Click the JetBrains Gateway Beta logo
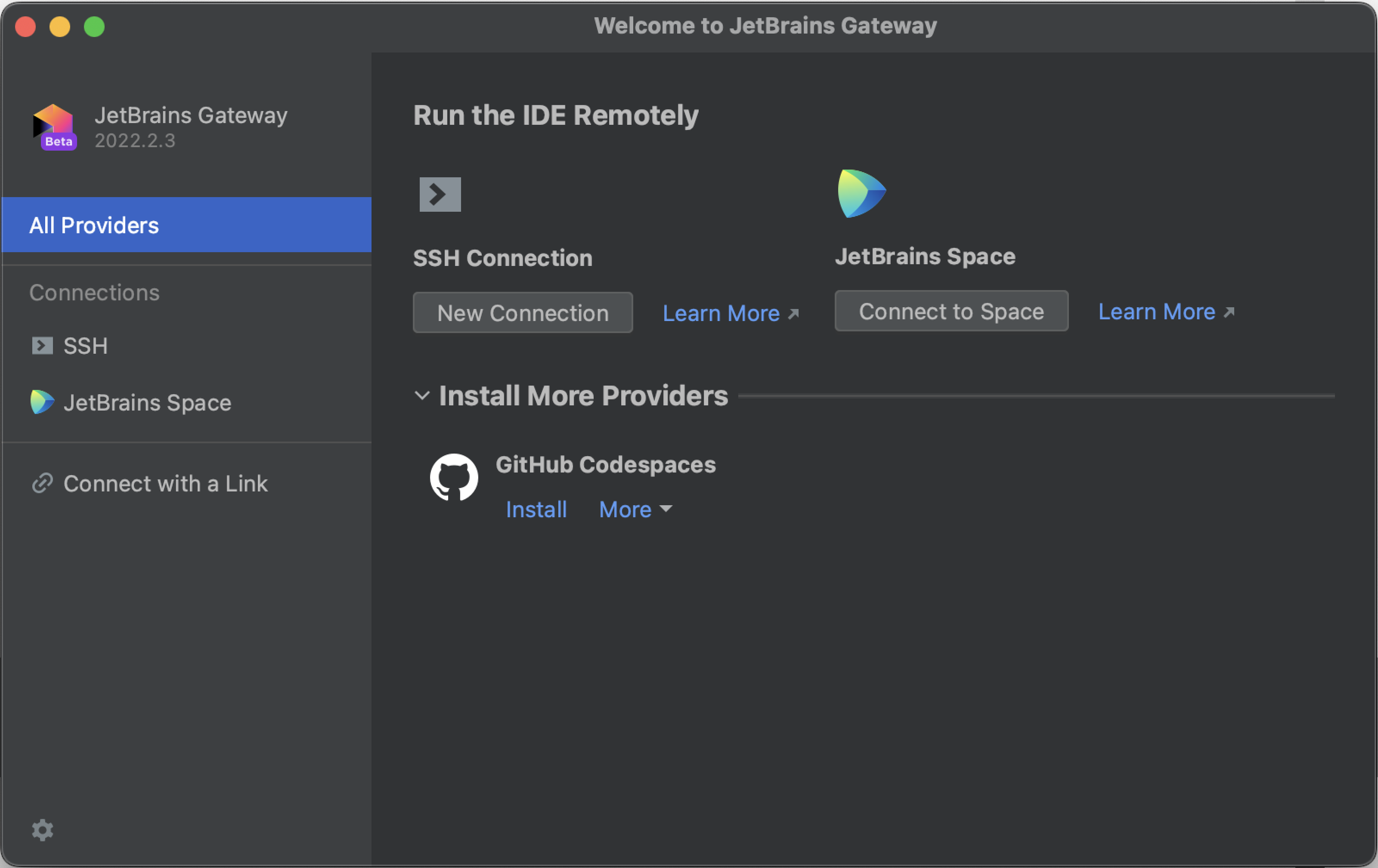 pos(54,127)
